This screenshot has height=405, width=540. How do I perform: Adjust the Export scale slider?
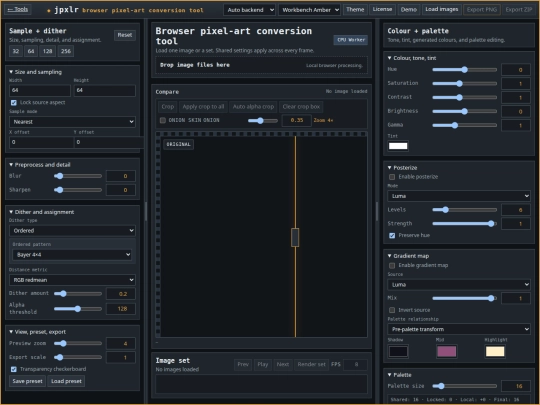tap(78, 357)
